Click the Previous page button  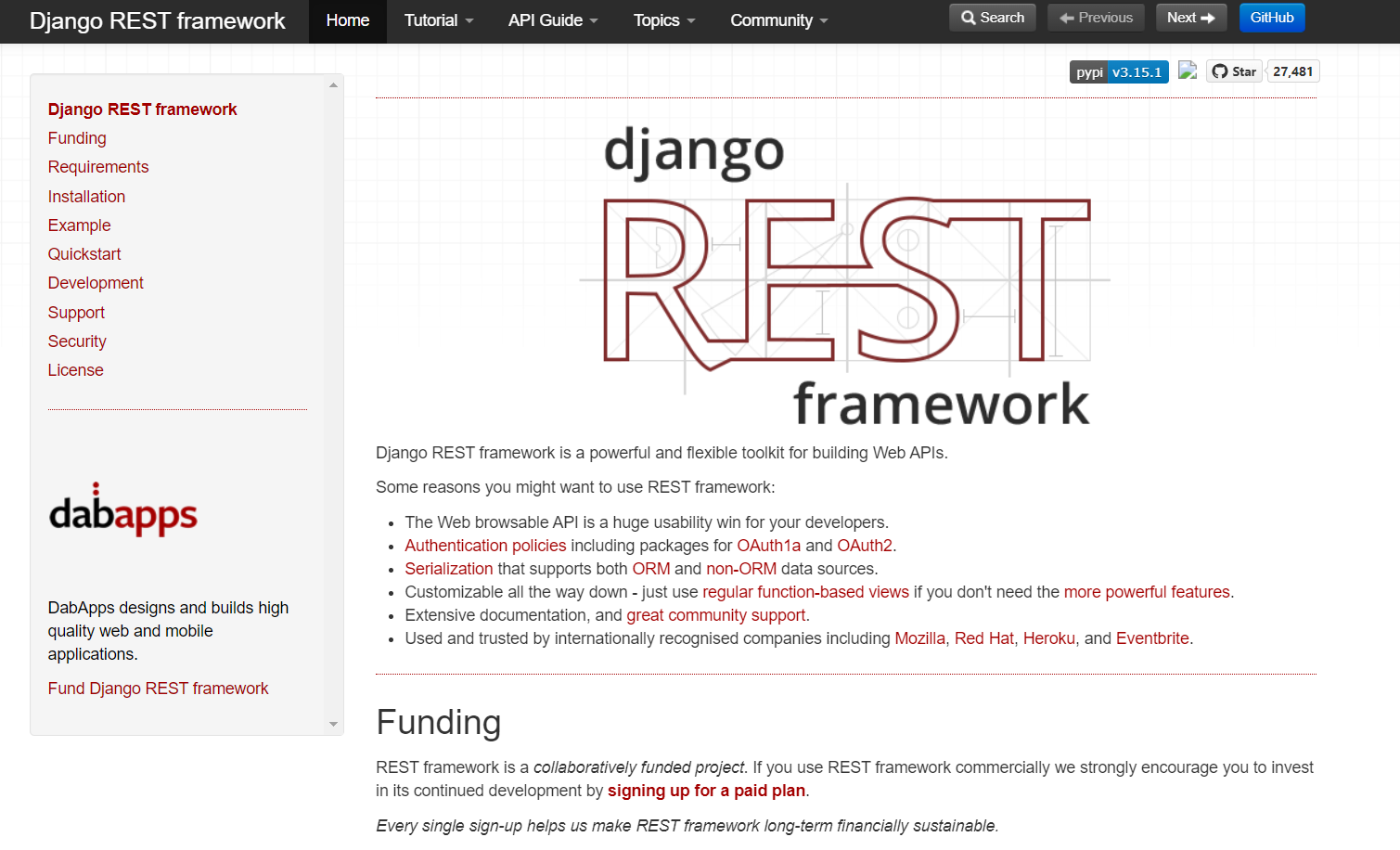tap(1096, 18)
